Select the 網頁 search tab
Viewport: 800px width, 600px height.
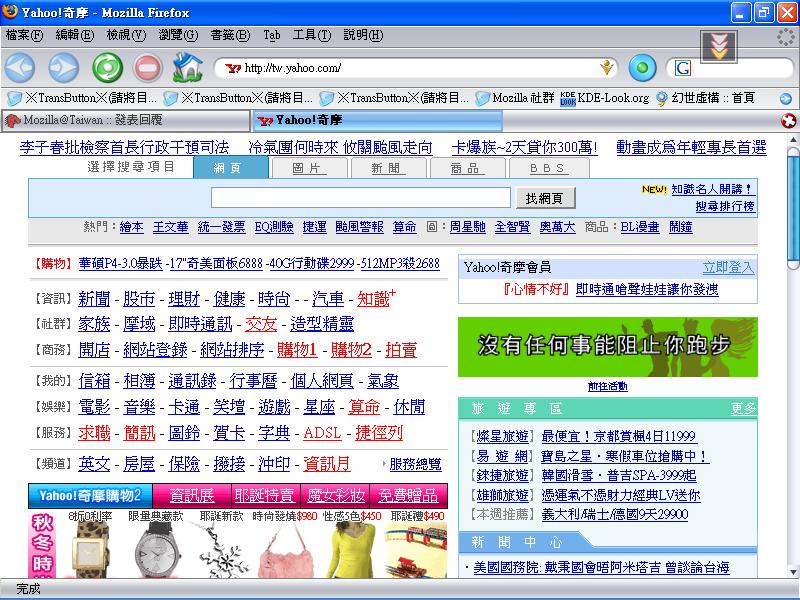[231, 167]
